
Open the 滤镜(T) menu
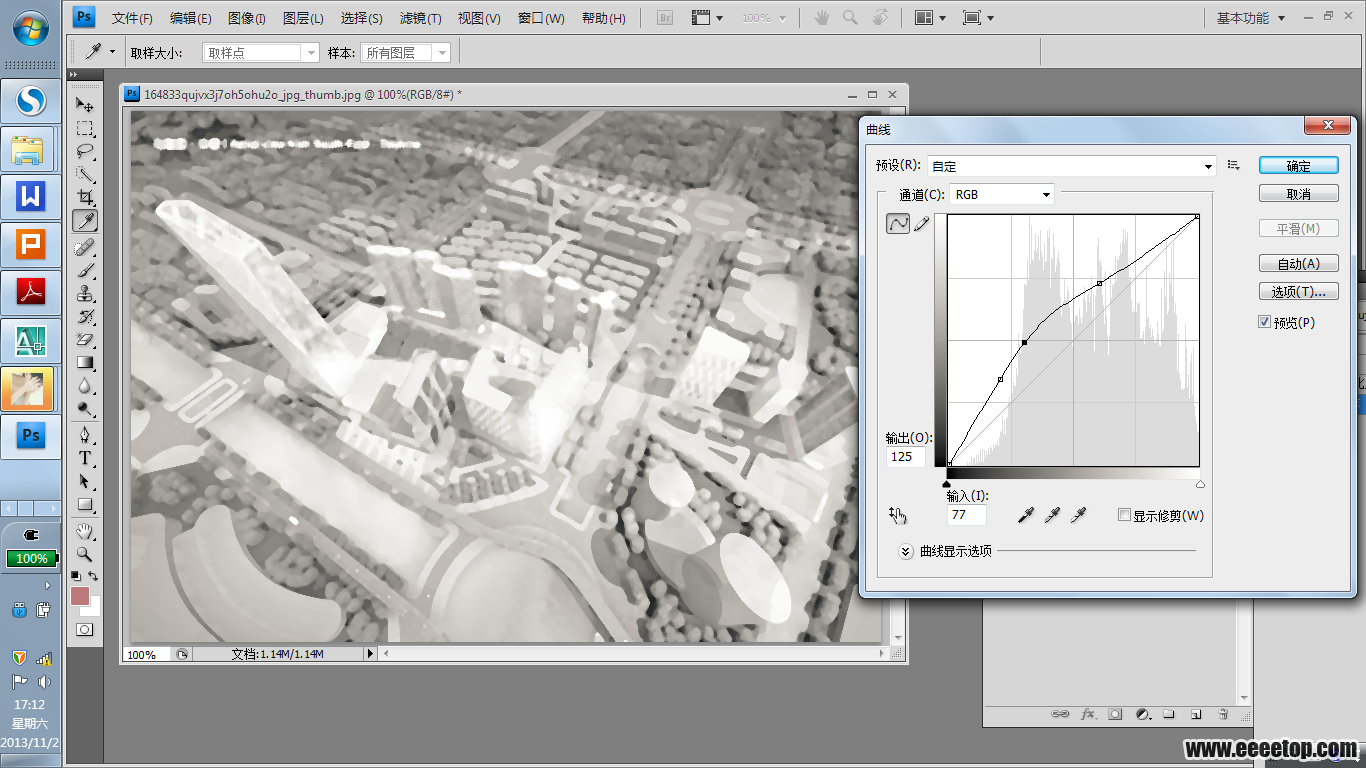[x=420, y=18]
